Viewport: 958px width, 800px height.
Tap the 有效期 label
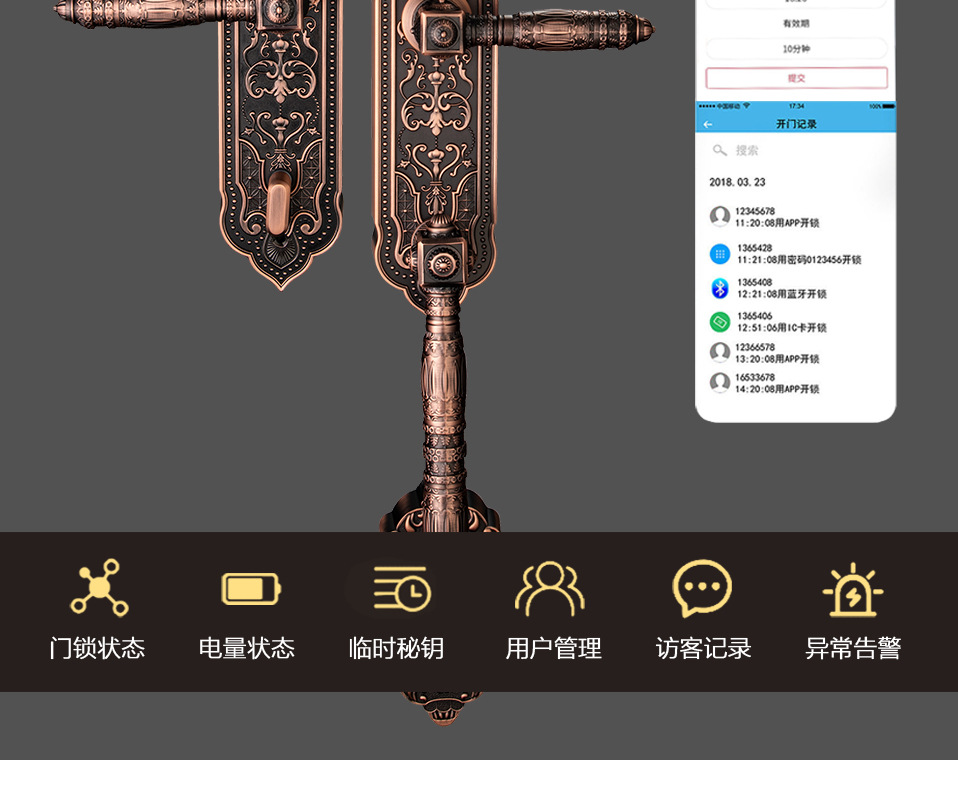(x=796, y=23)
